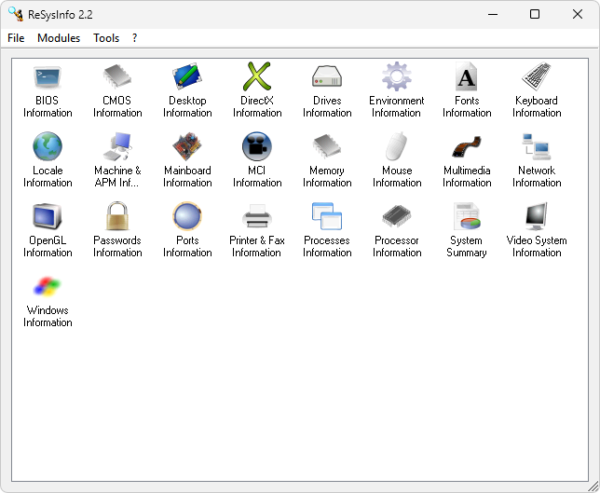600x493 pixels.
Task: Select the Locale Information globe icon
Action: tap(47, 148)
